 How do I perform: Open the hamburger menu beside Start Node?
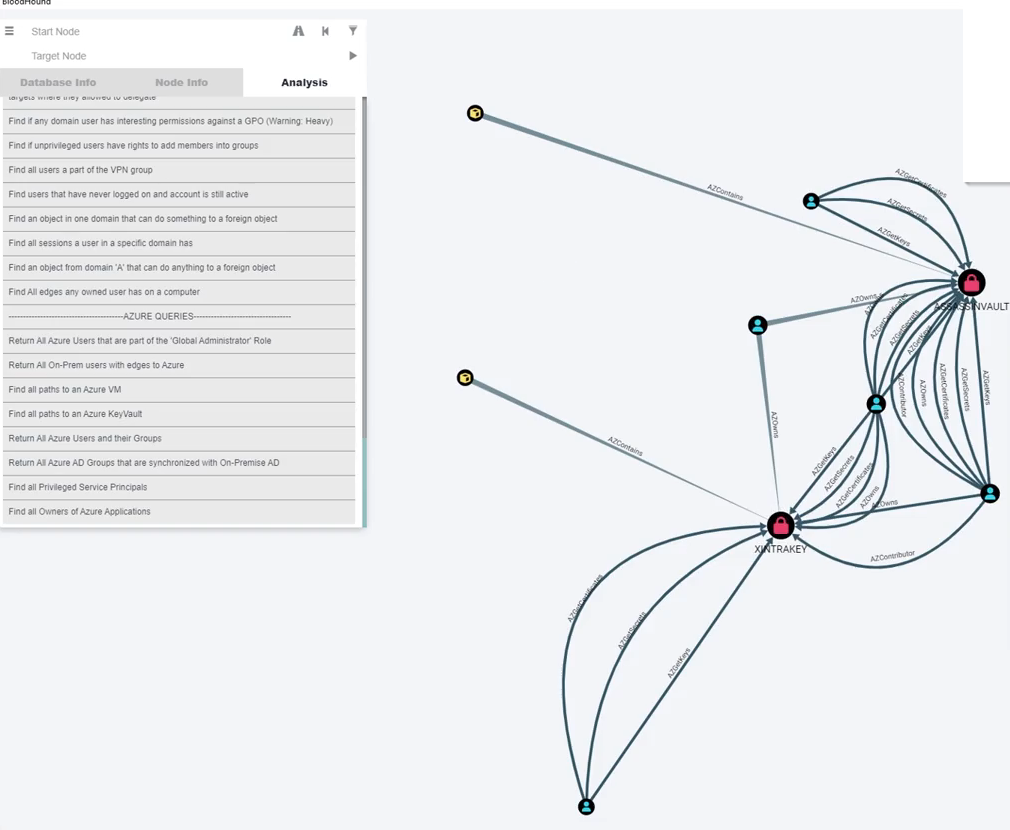[10, 31]
